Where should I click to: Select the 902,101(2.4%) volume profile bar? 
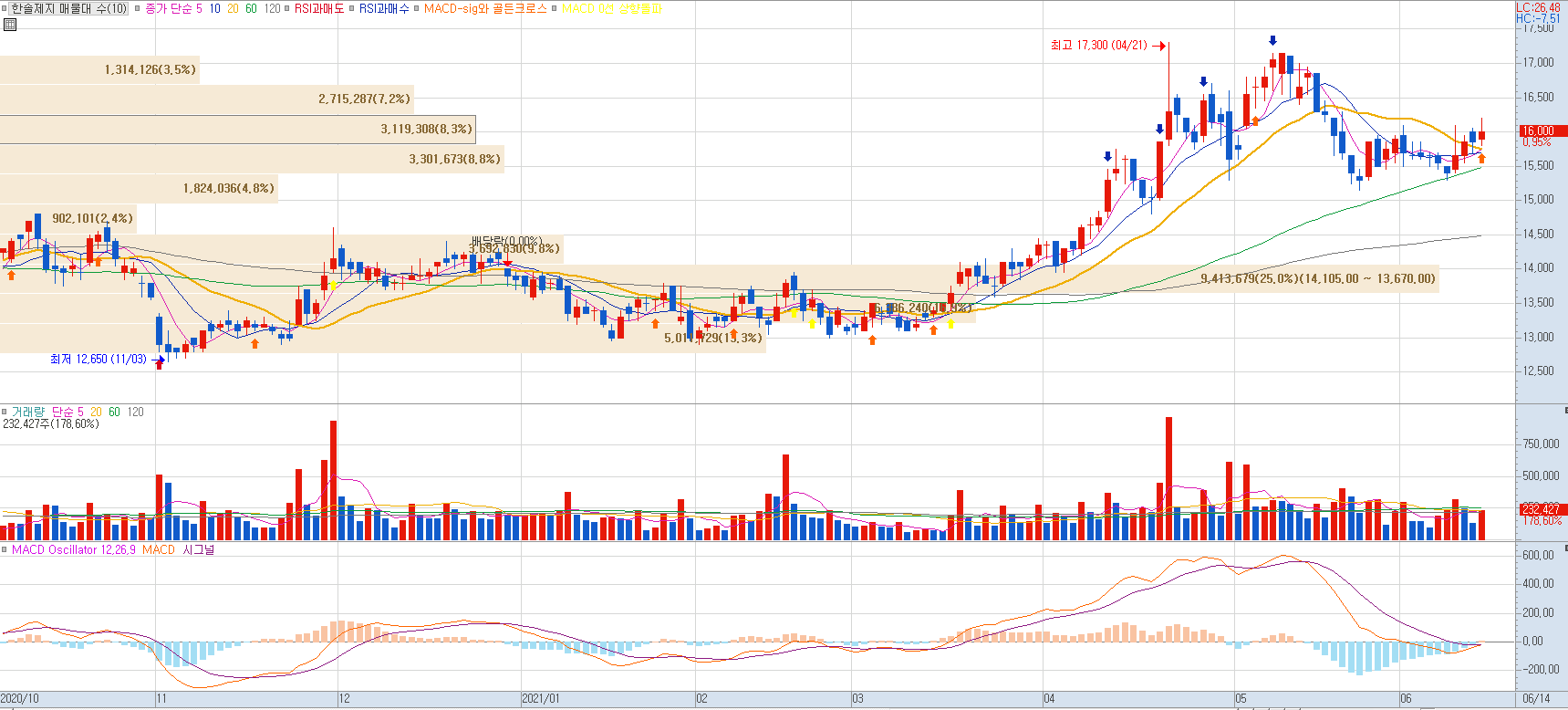tap(68, 218)
